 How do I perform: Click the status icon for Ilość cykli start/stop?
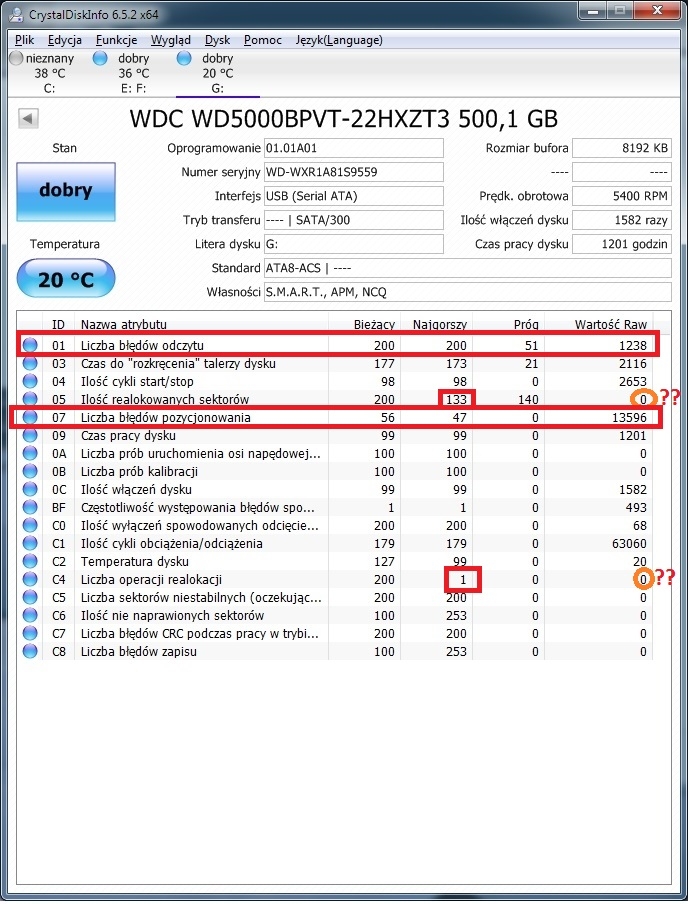(30, 381)
